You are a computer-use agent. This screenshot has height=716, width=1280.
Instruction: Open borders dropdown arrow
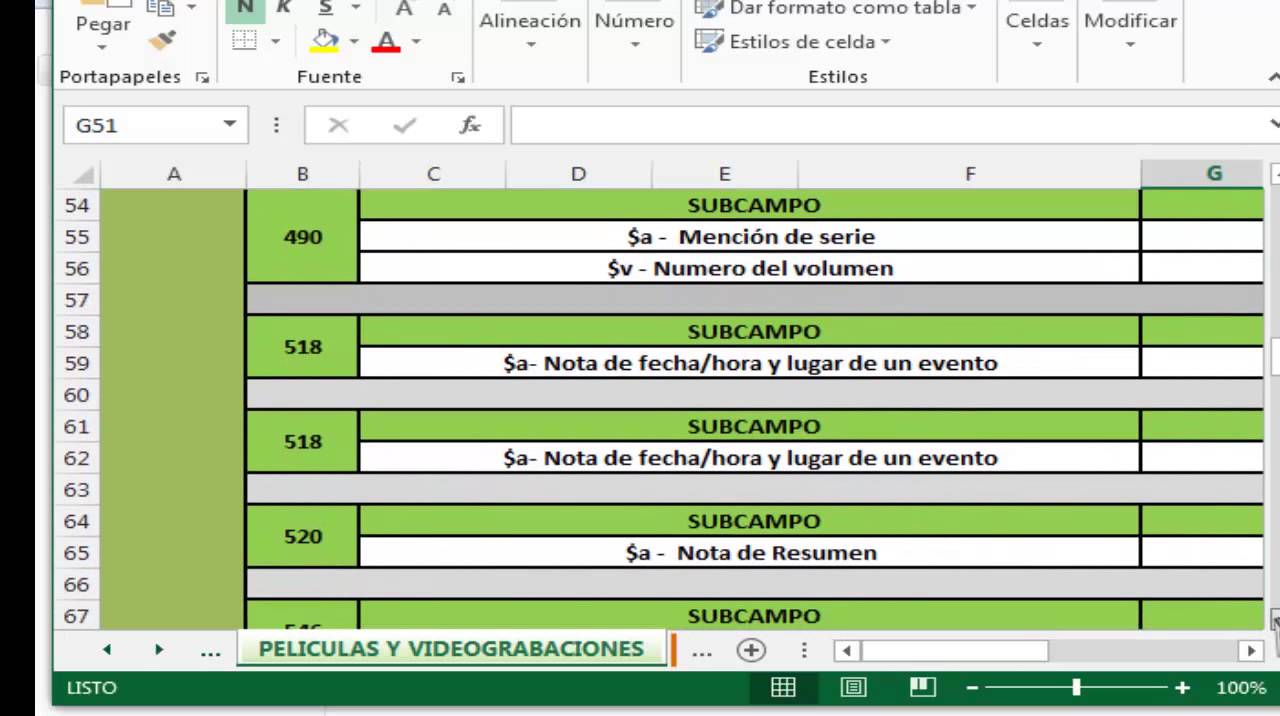tap(275, 41)
